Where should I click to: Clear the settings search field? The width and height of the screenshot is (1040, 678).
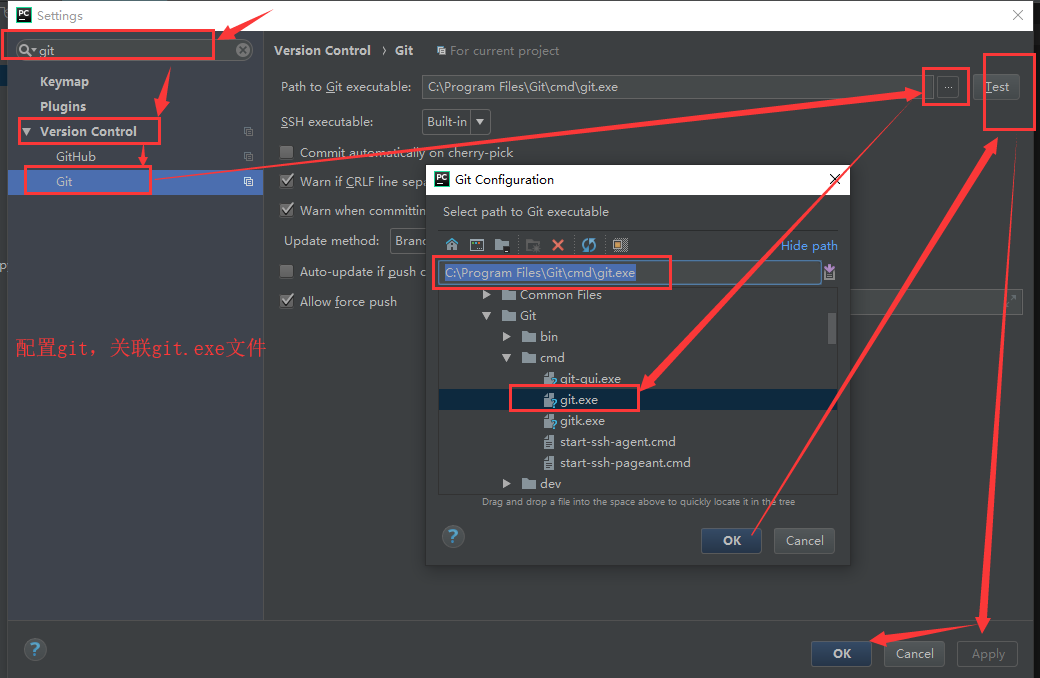tap(243, 50)
